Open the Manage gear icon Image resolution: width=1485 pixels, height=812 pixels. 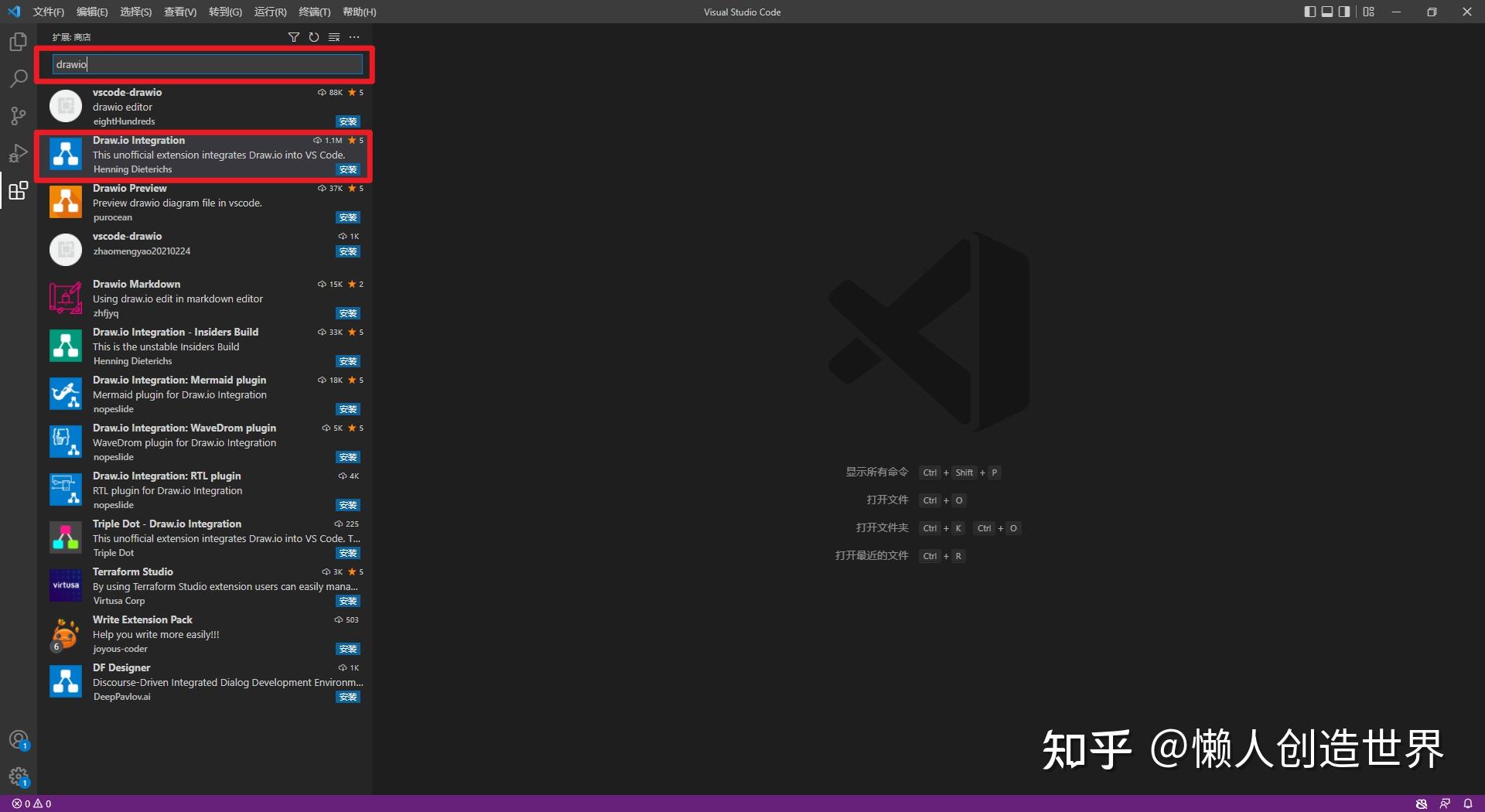click(19, 777)
